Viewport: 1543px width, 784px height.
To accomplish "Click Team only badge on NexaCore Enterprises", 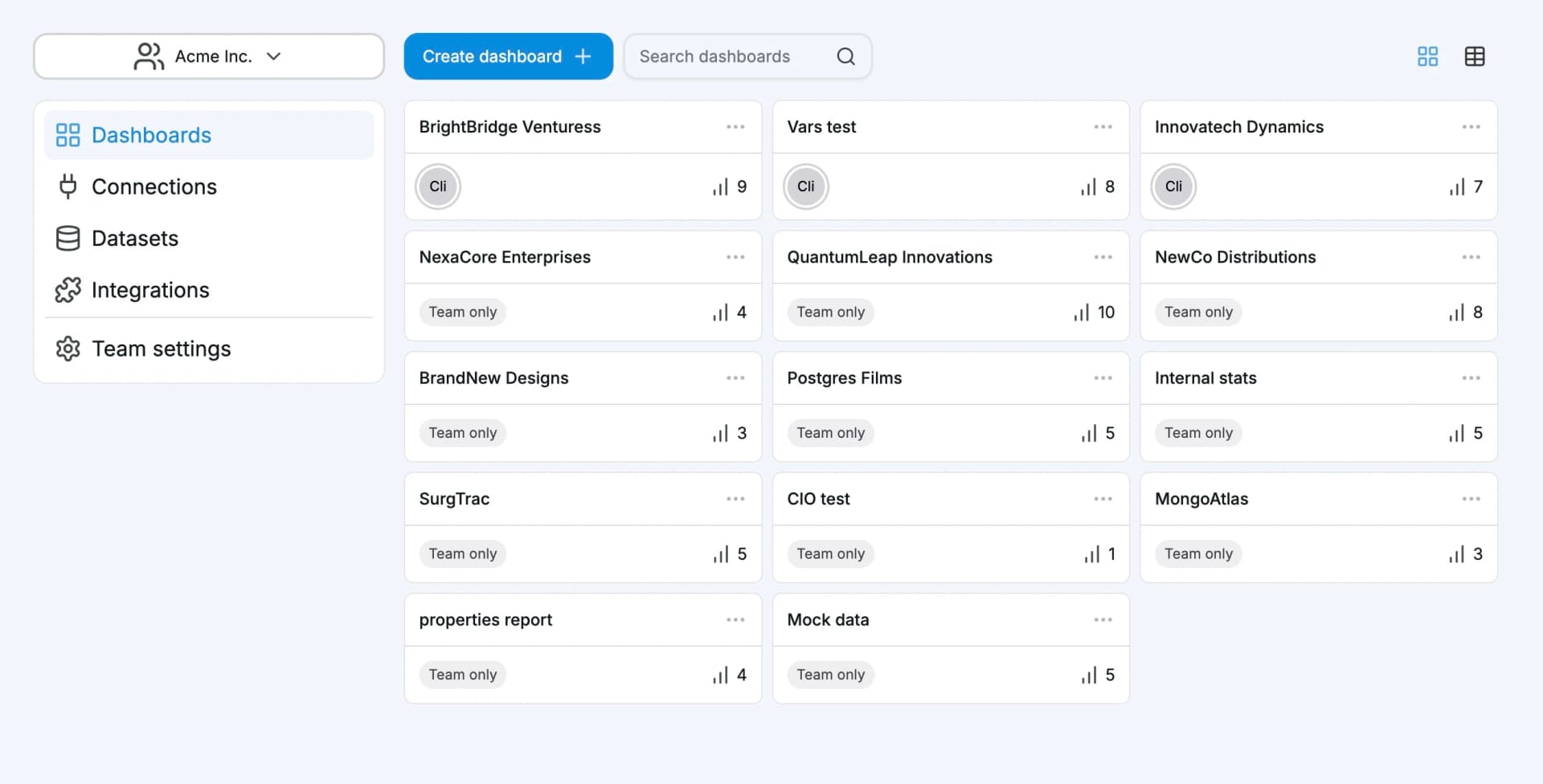I will click(463, 312).
